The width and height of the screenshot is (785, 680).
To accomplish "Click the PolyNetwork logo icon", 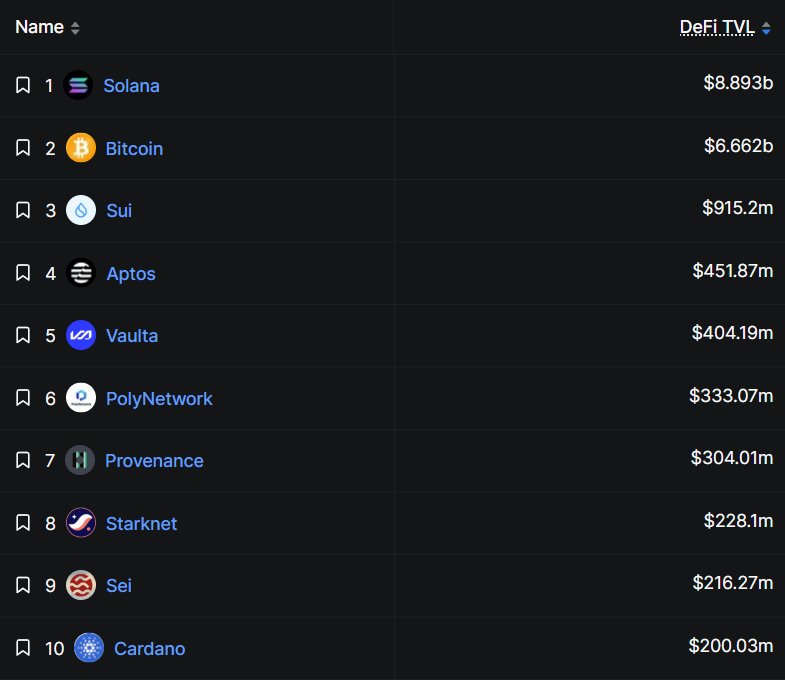I will [81, 398].
